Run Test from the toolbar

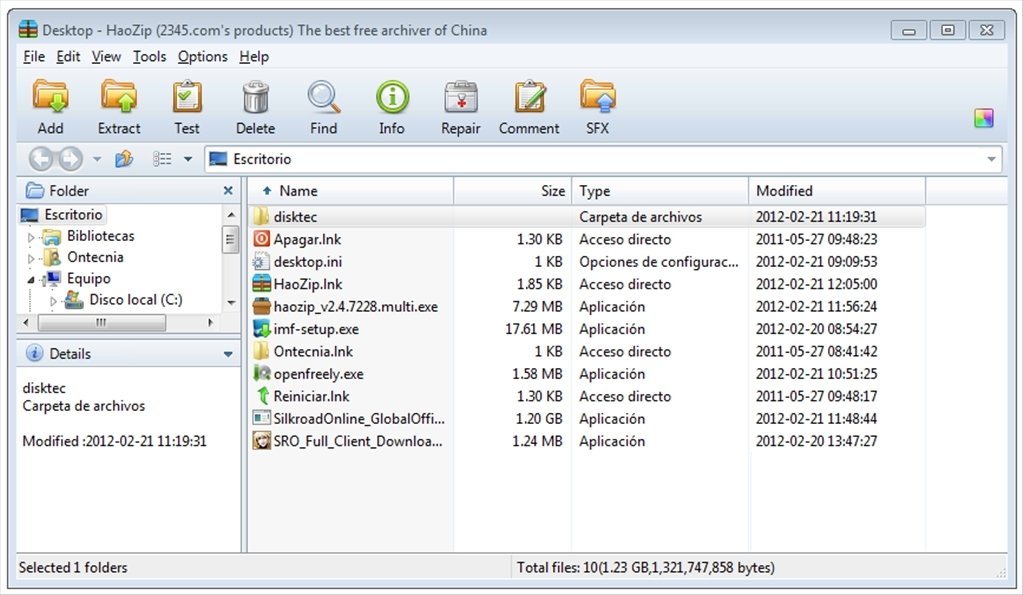coord(187,98)
